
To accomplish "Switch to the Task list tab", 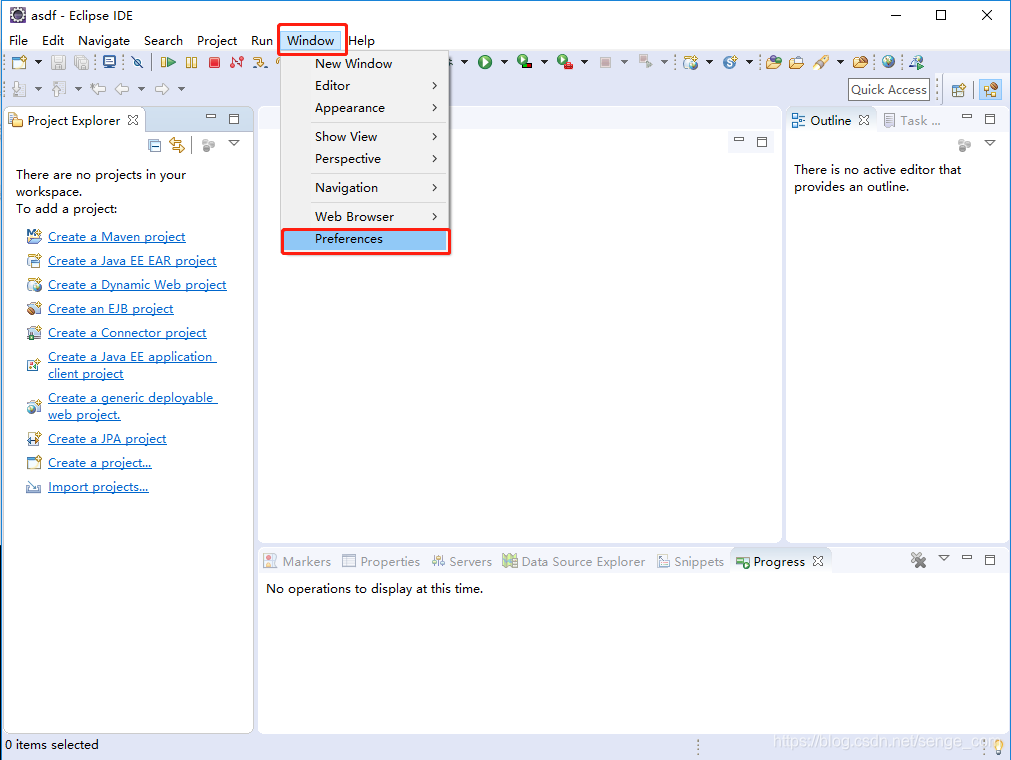I will (x=912, y=121).
